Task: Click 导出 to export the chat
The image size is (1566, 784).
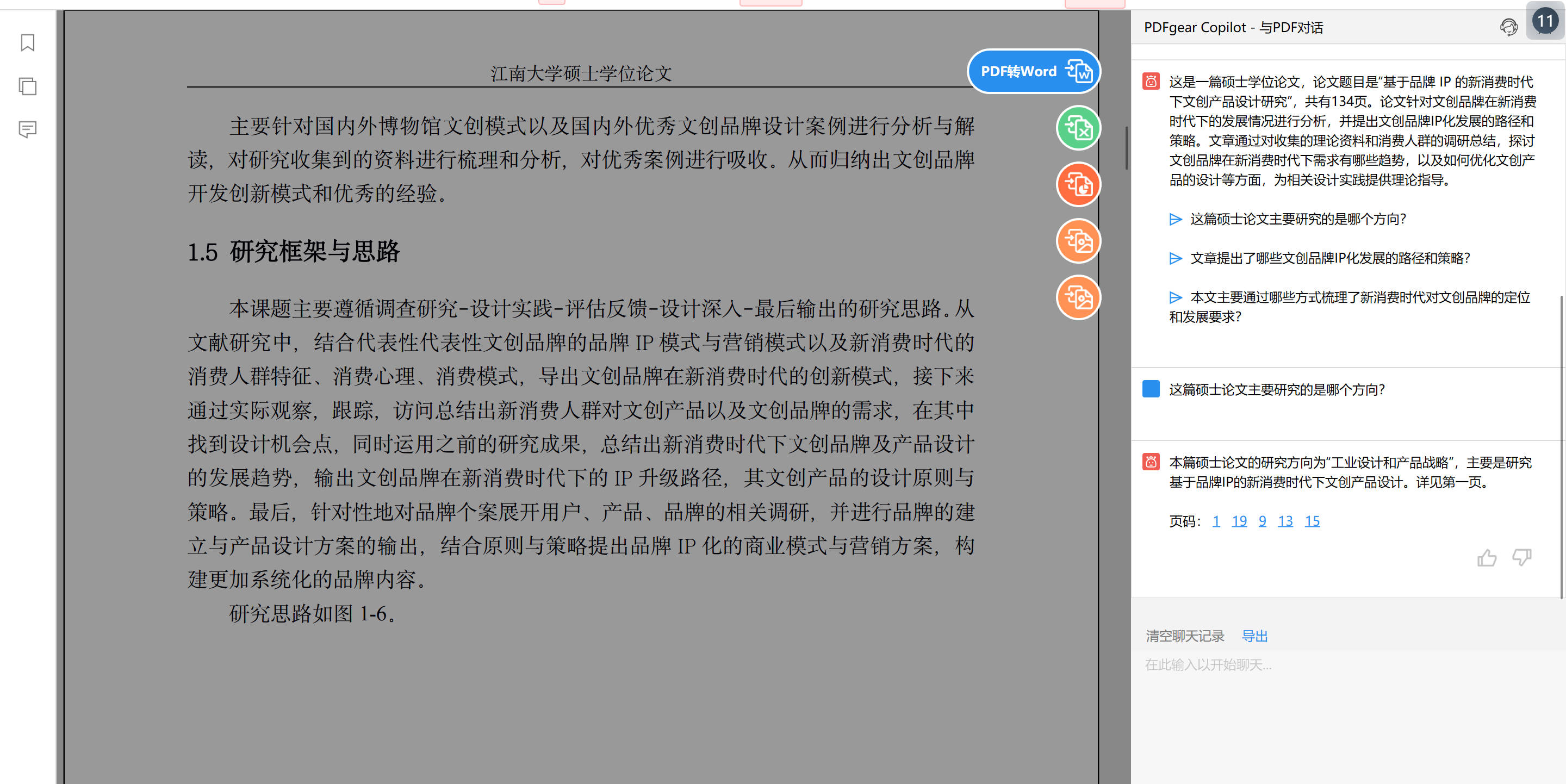Action: pyautogui.click(x=1255, y=636)
